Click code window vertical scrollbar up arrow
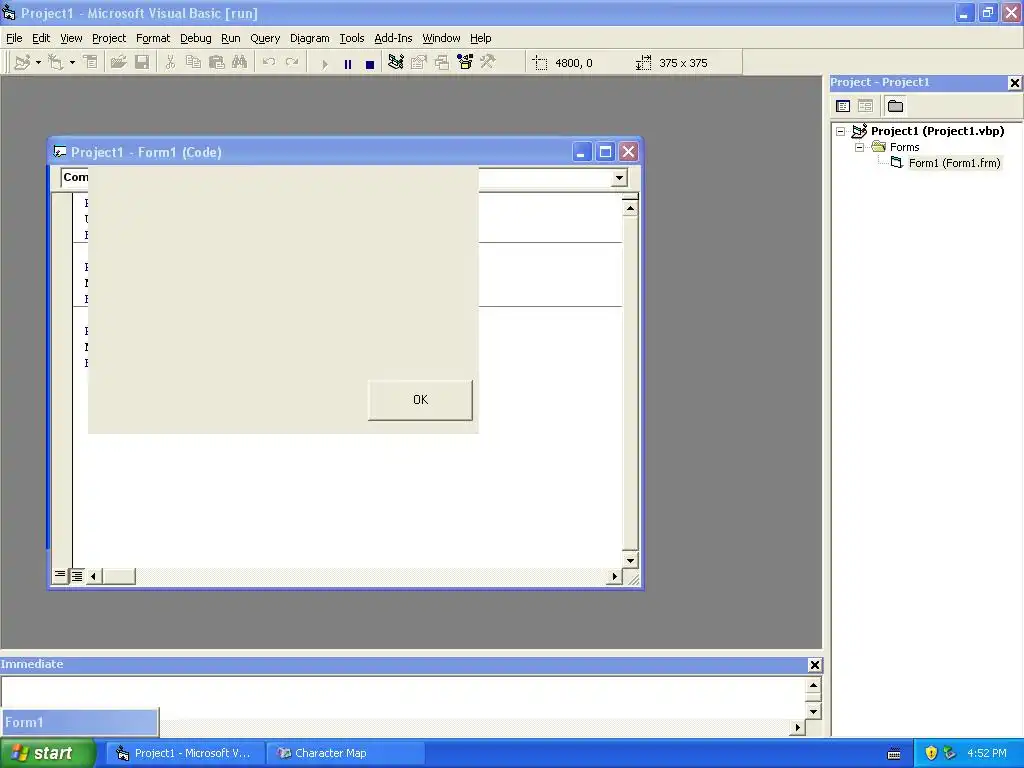The width and height of the screenshot is (1024, 768). 630,208
